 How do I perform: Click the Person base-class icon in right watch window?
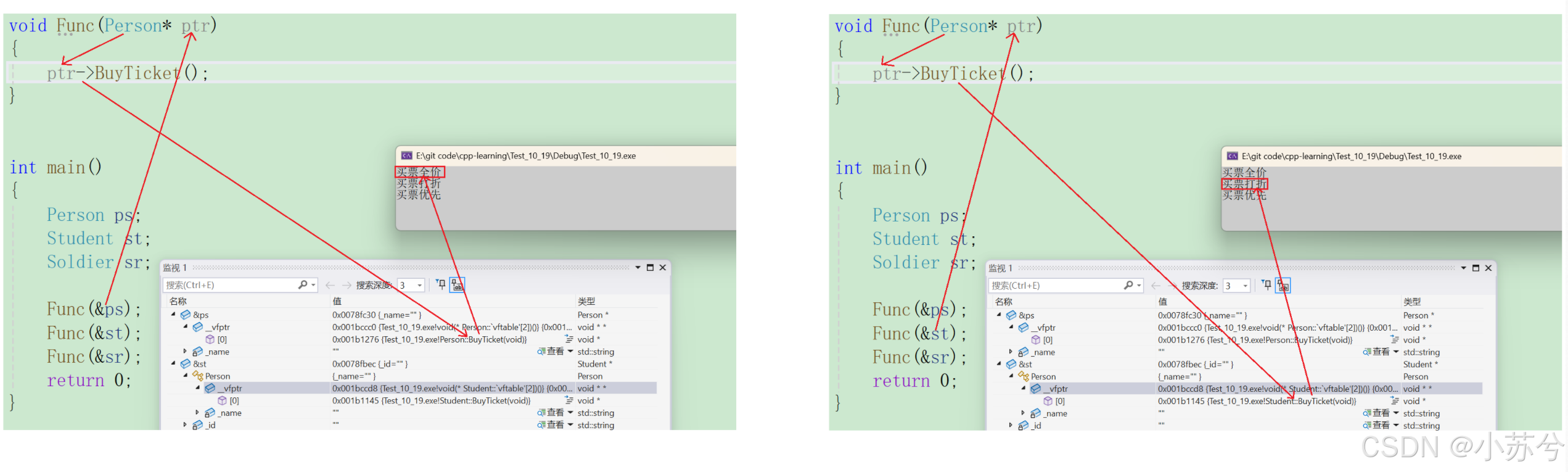1024,376
